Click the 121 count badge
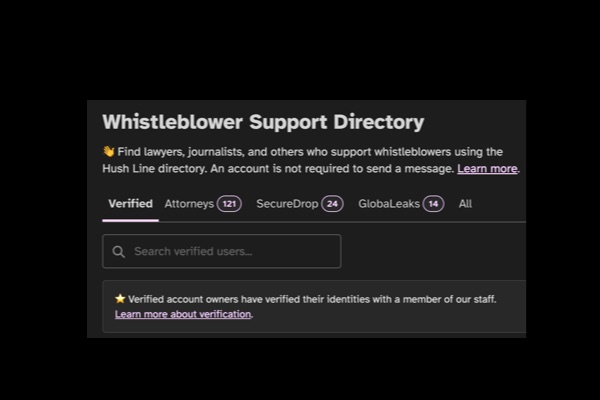 (229, 204)
